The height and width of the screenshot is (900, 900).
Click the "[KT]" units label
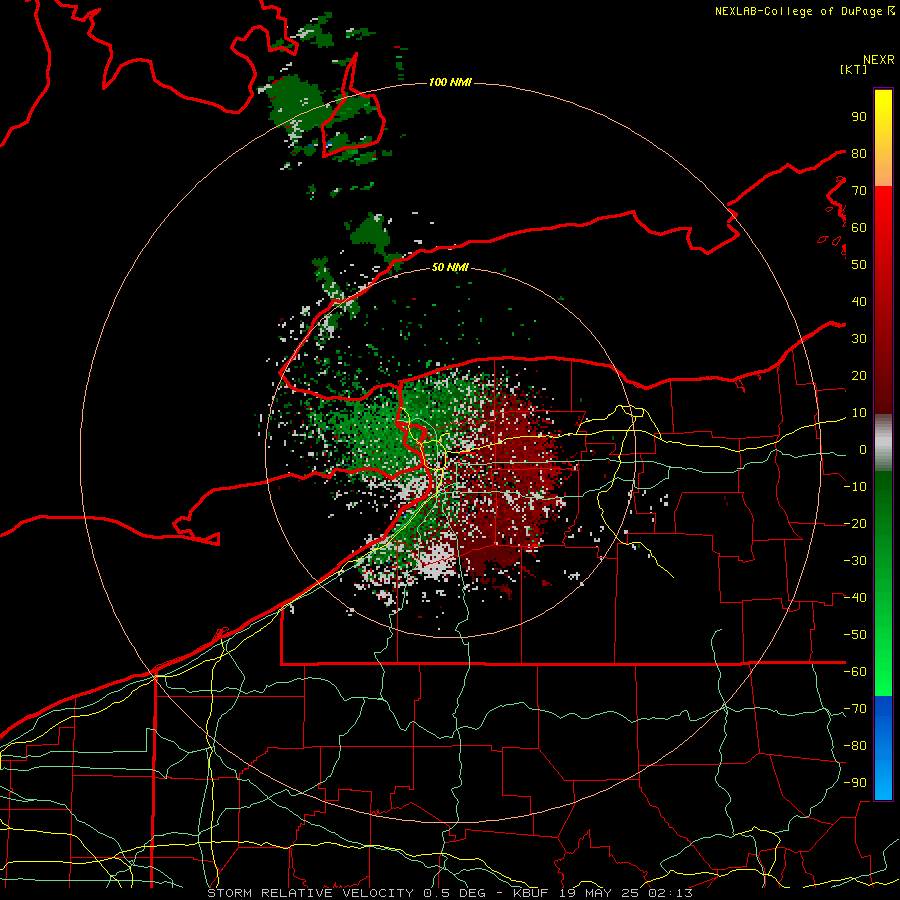[x=854, y=69]
